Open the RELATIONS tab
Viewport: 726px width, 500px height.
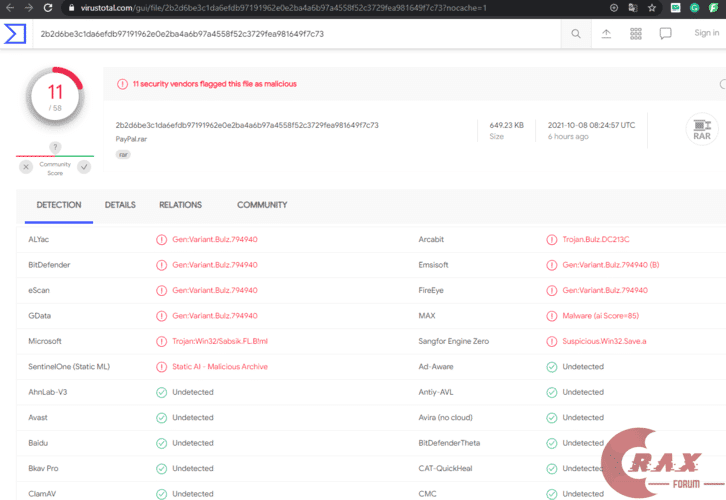click(x=180, y=205)
